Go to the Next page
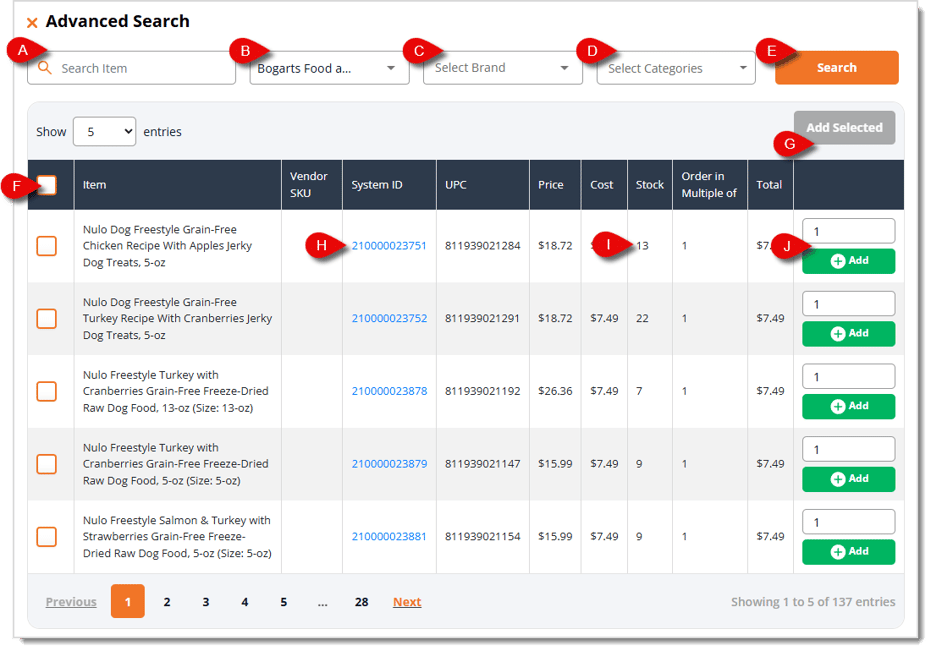The image size is (931, 651). [407, 602]
